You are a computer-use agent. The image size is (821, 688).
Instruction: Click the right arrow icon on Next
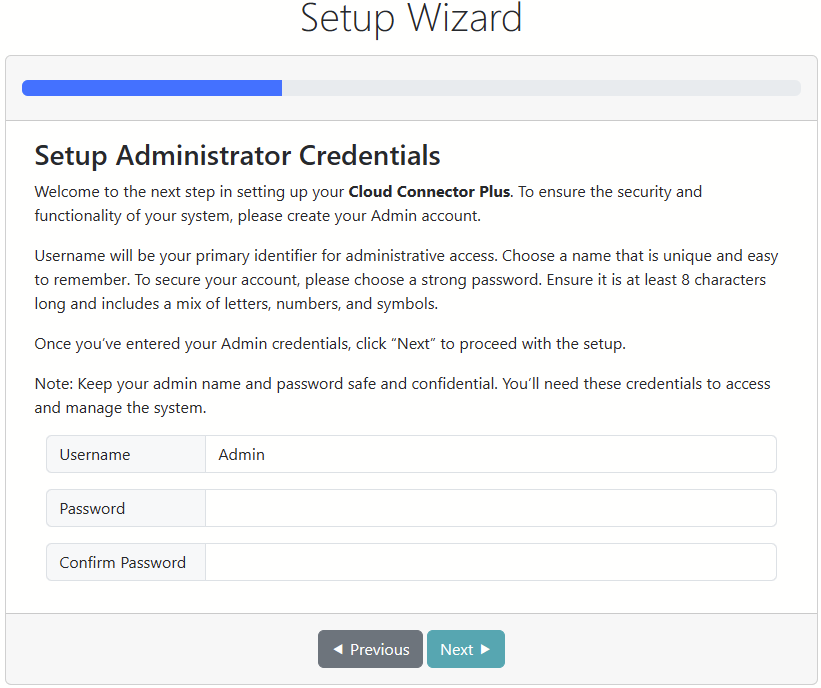pos(486,649)
